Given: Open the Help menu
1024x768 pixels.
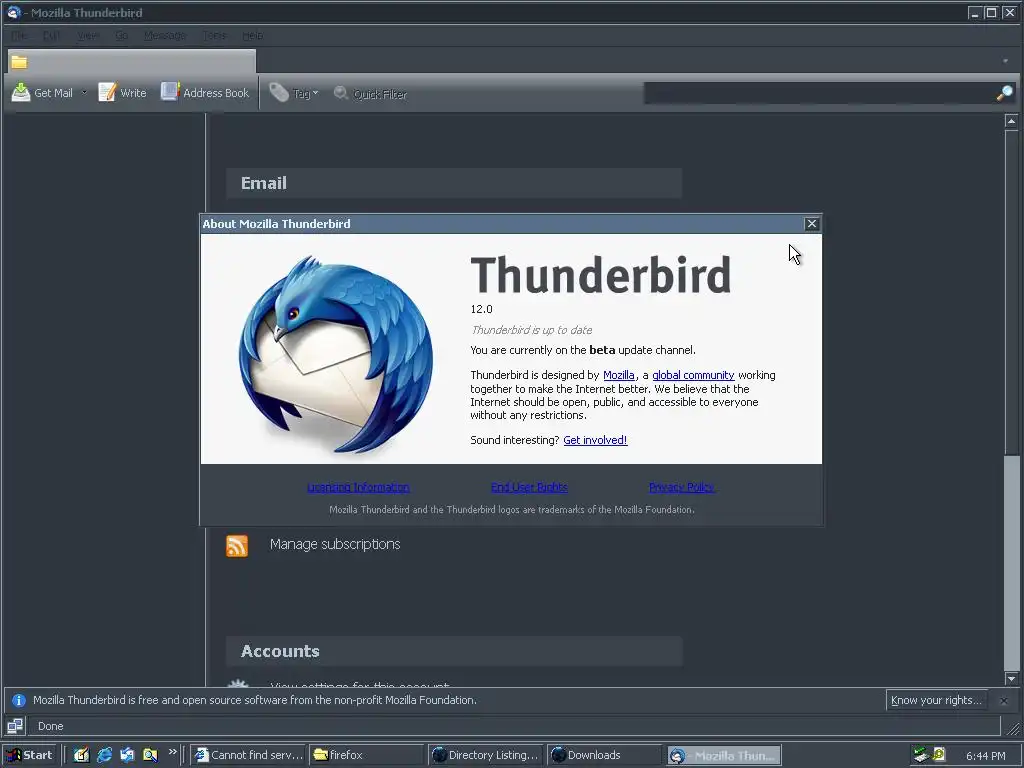Looking at the screenshot, I should pos(252,35).
